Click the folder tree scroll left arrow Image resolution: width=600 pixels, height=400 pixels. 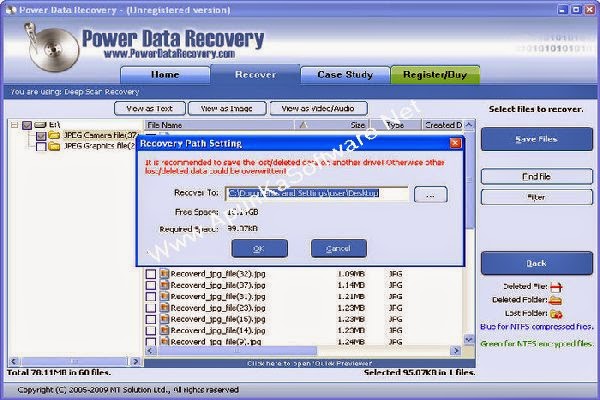(14, 361)
